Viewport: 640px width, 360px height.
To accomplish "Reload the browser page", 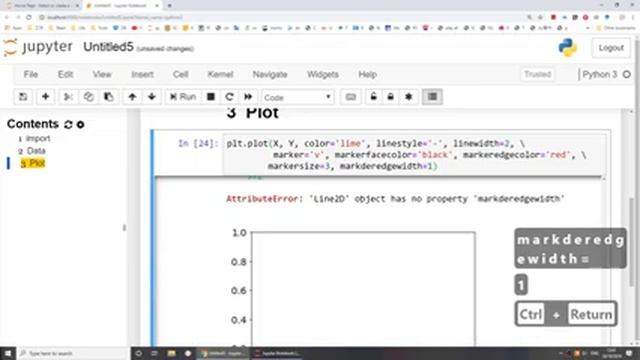I will 29,17.
